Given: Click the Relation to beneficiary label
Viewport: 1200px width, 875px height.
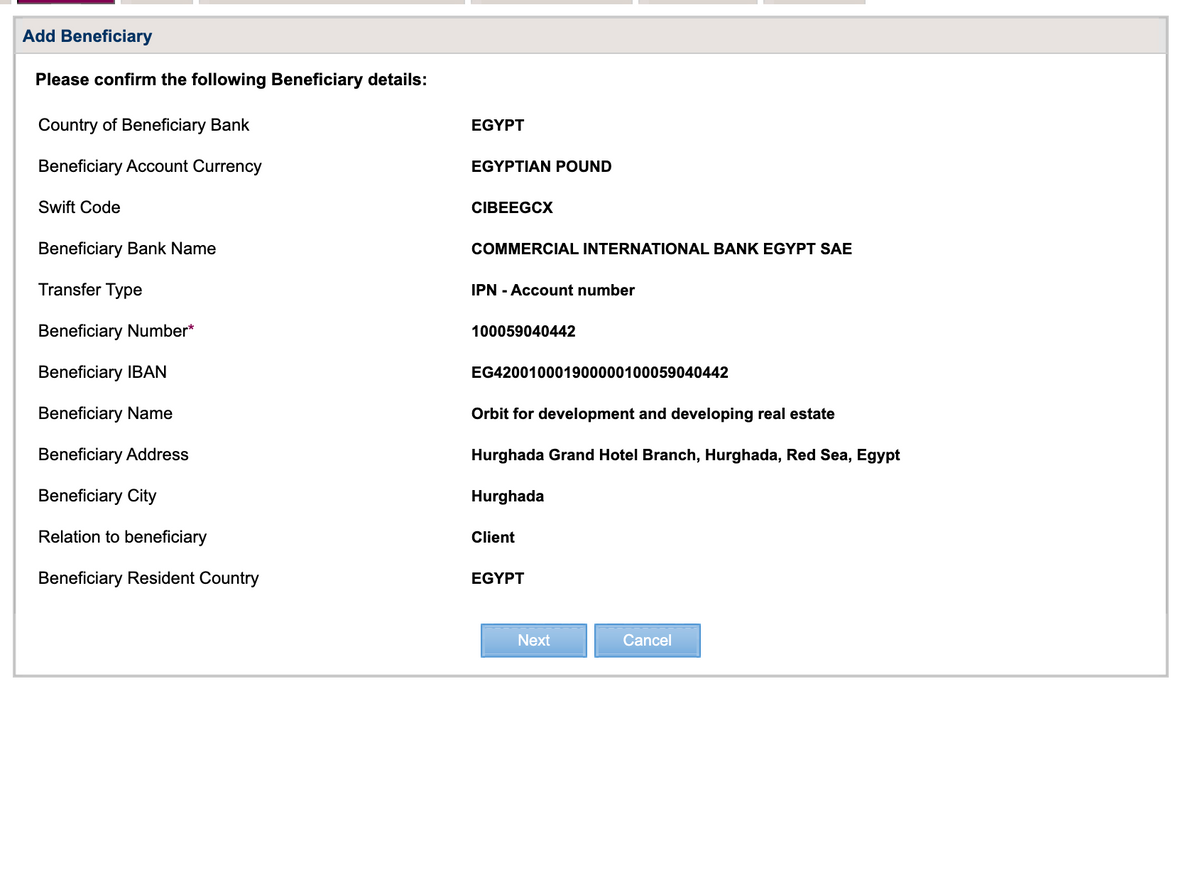Looking at the screenshot, I should click(x=122, y=537).
